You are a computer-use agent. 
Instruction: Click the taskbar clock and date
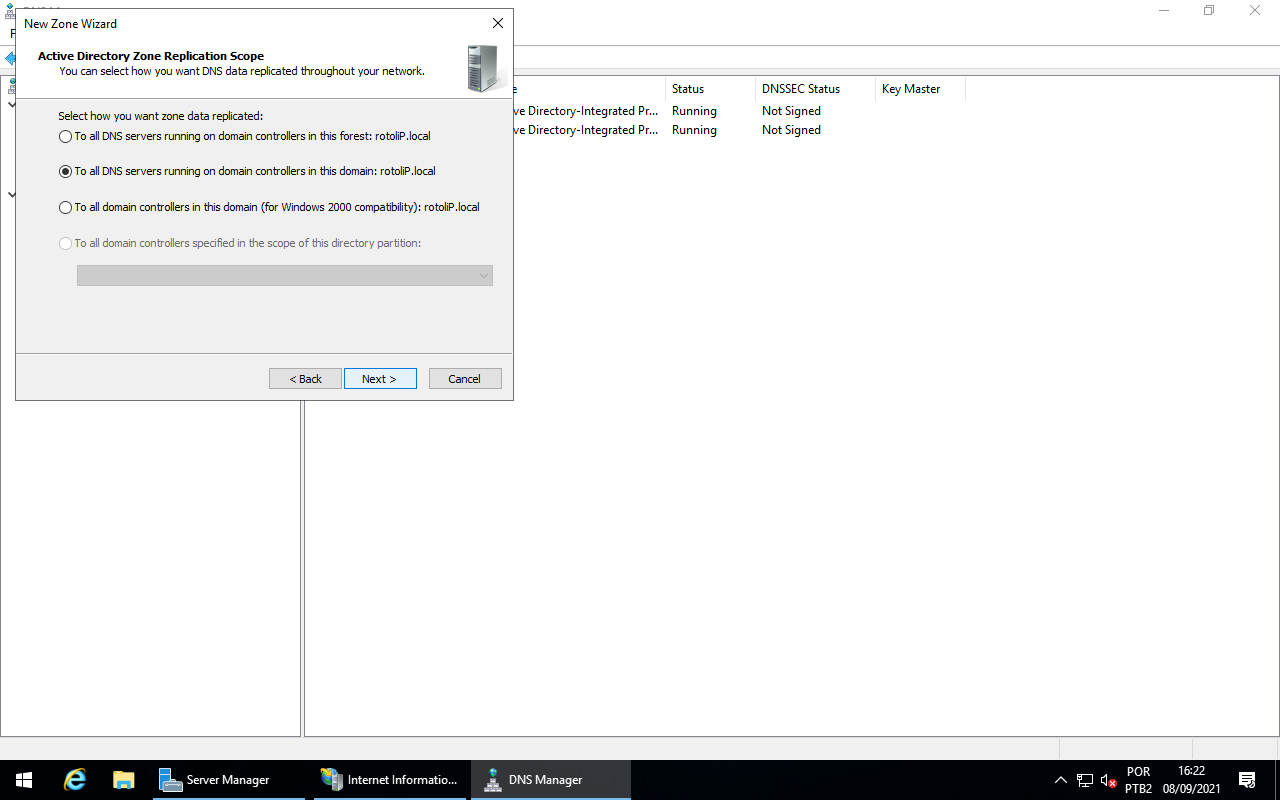point(1191,780)
